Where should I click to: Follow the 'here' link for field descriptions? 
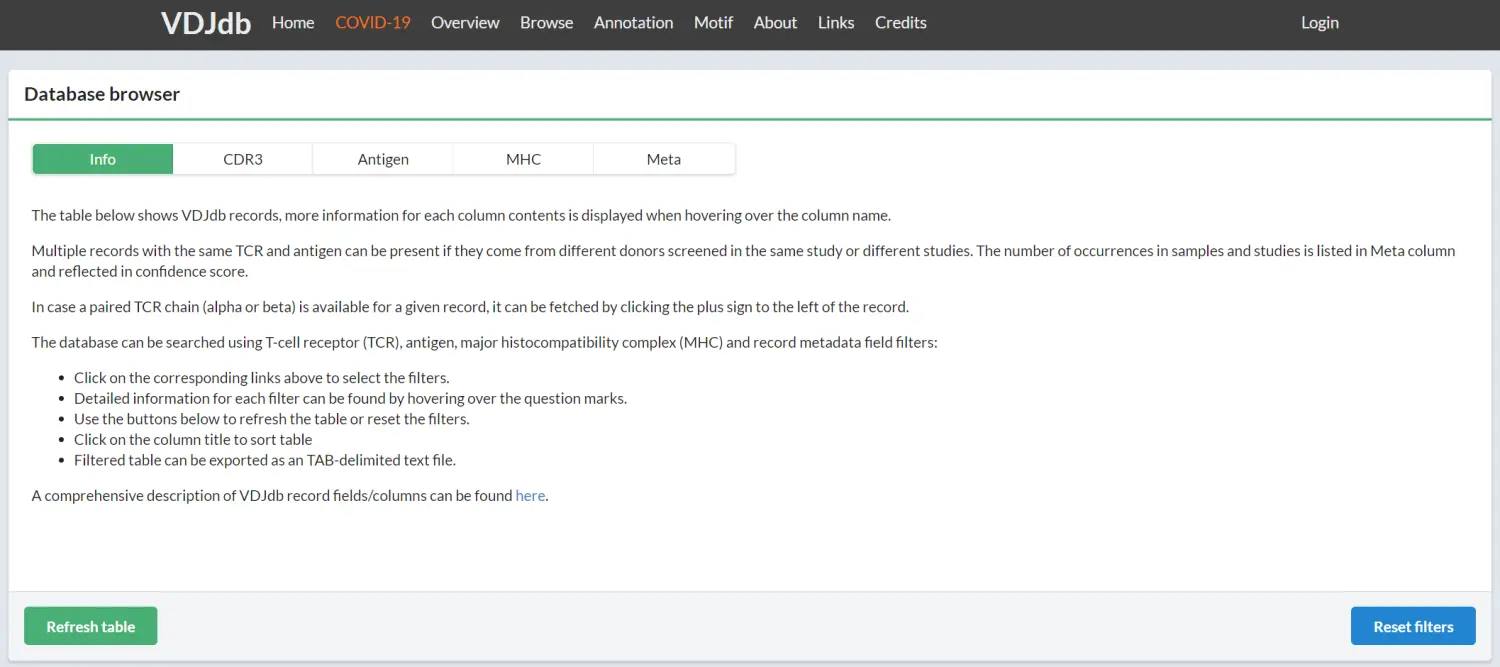point(531,495)
